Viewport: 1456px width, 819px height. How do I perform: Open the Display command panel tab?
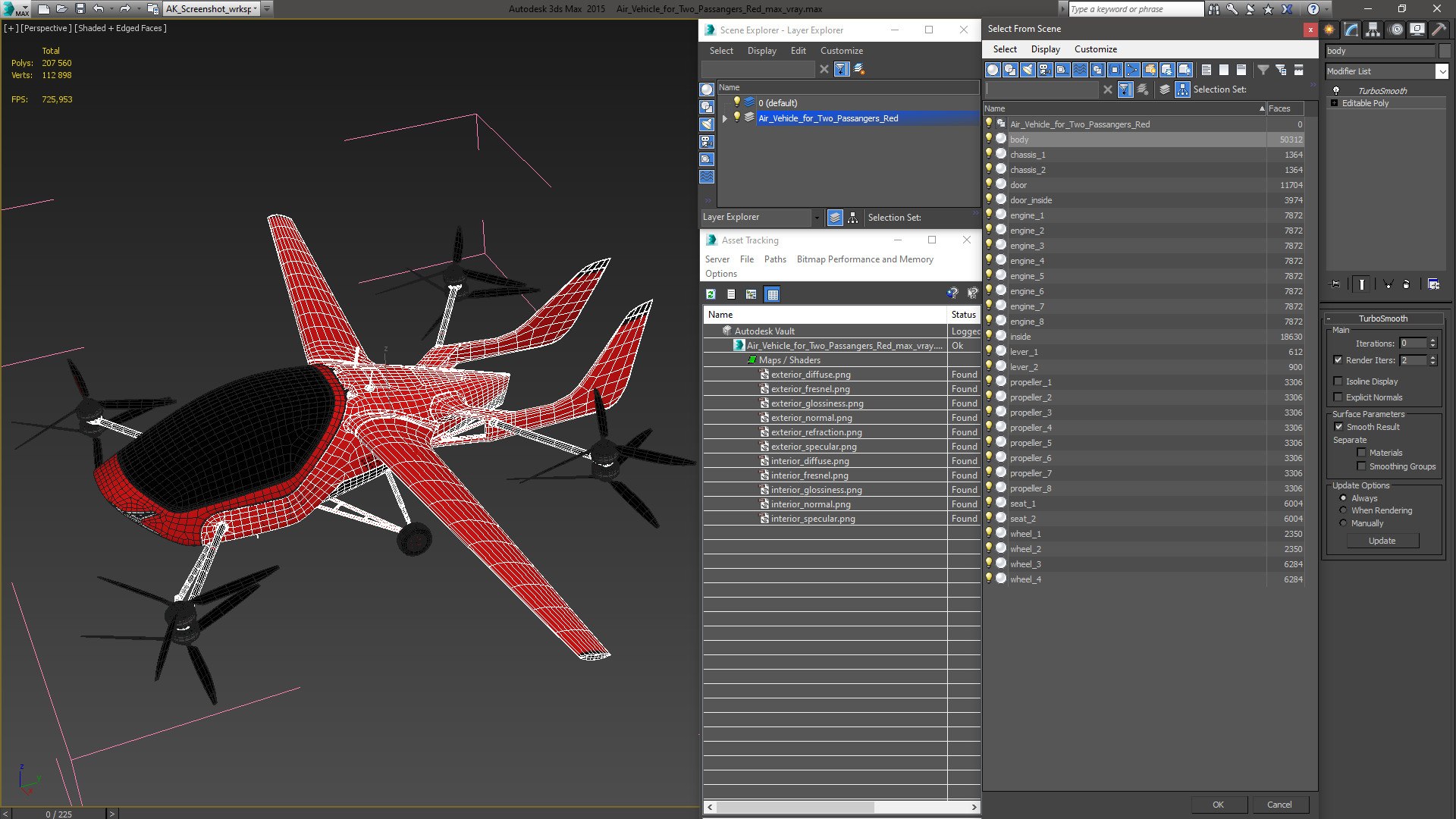coord(1417,30)
